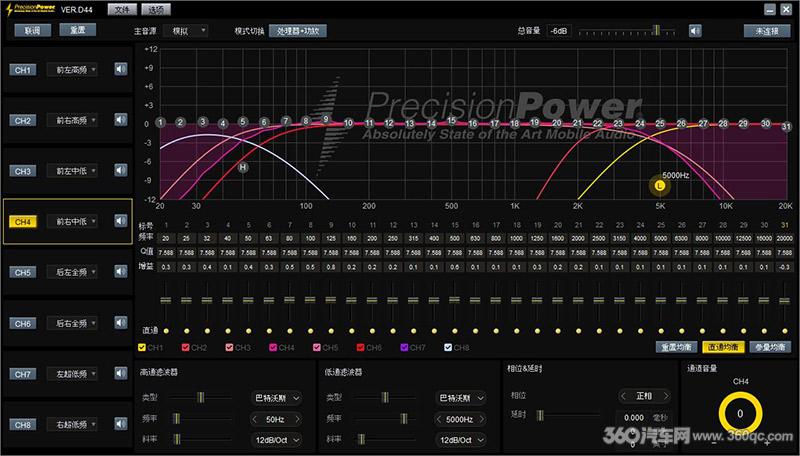The image size is (800, 456).
Task: Toggle the CH5 curve checkbox
Action: [x=317, y=347]
